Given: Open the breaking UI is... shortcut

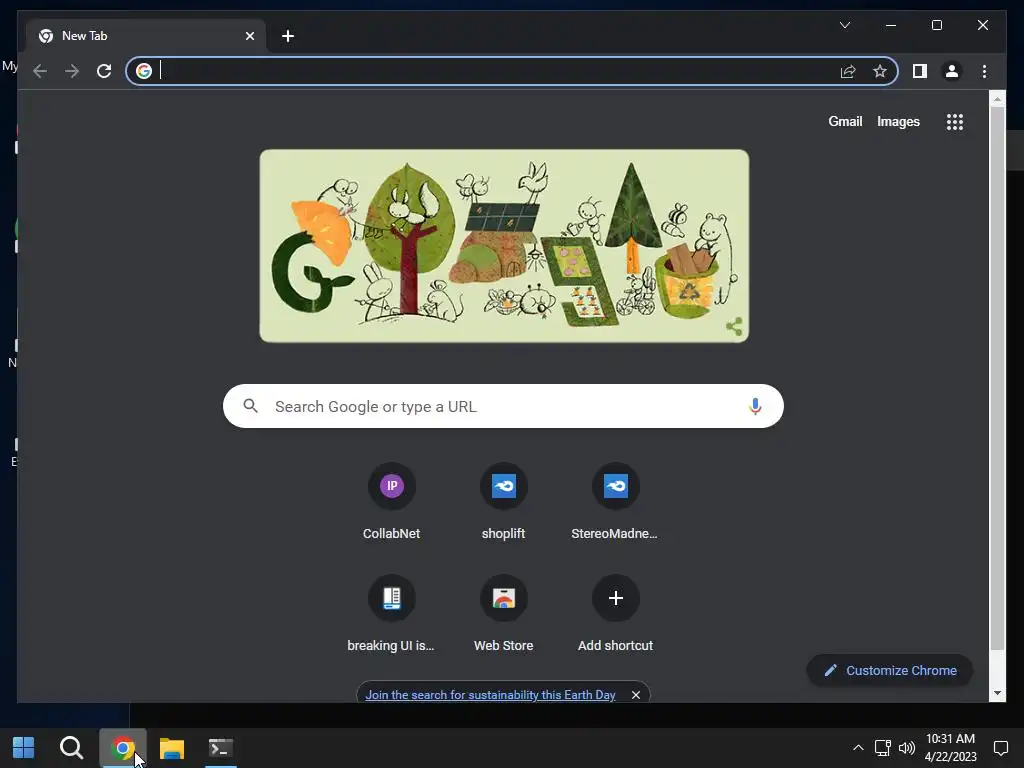Looking at the screenshot, I should click(391, 614).
